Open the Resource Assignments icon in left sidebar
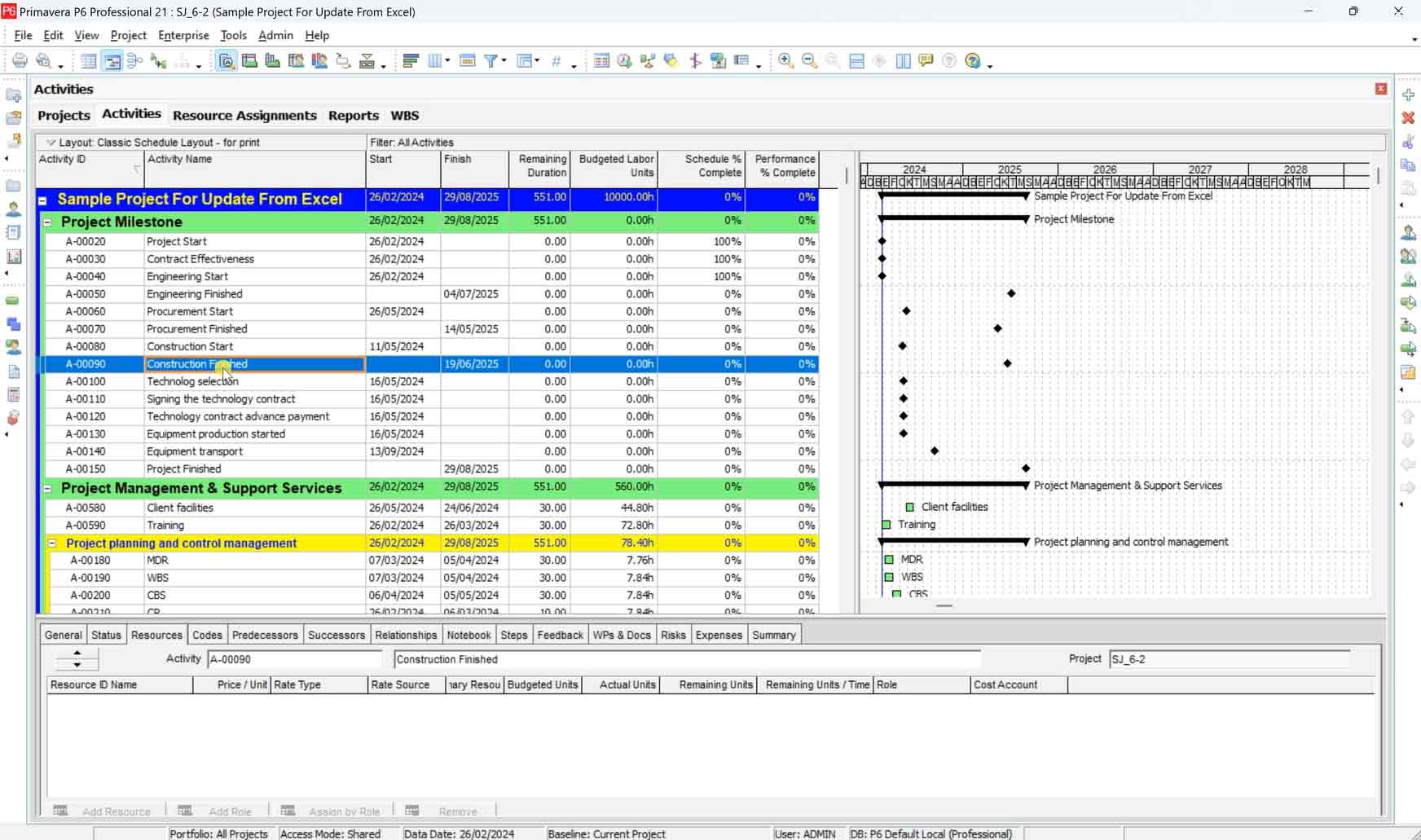Image resolution: width=1421 pixels, height=840 pixels. pyautogui.click(x=13, y=347)
